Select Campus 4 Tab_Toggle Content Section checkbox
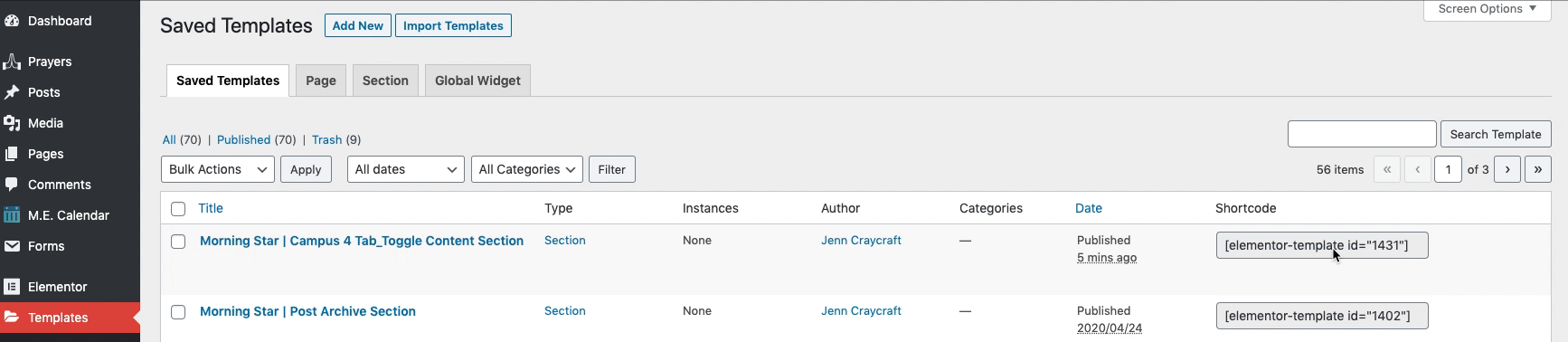Image resolution: width=1568 pixels, height=342 pixels. click(x=178, y=242)
